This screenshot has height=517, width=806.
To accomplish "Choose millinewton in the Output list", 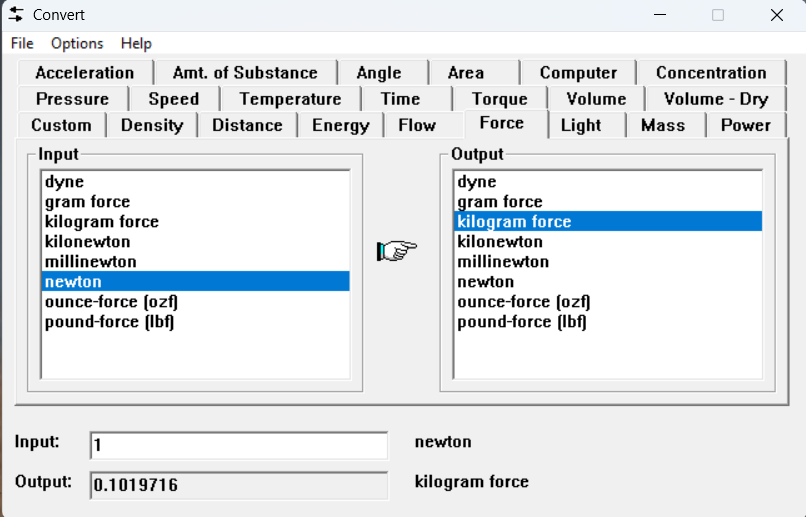I will (503, 262).
